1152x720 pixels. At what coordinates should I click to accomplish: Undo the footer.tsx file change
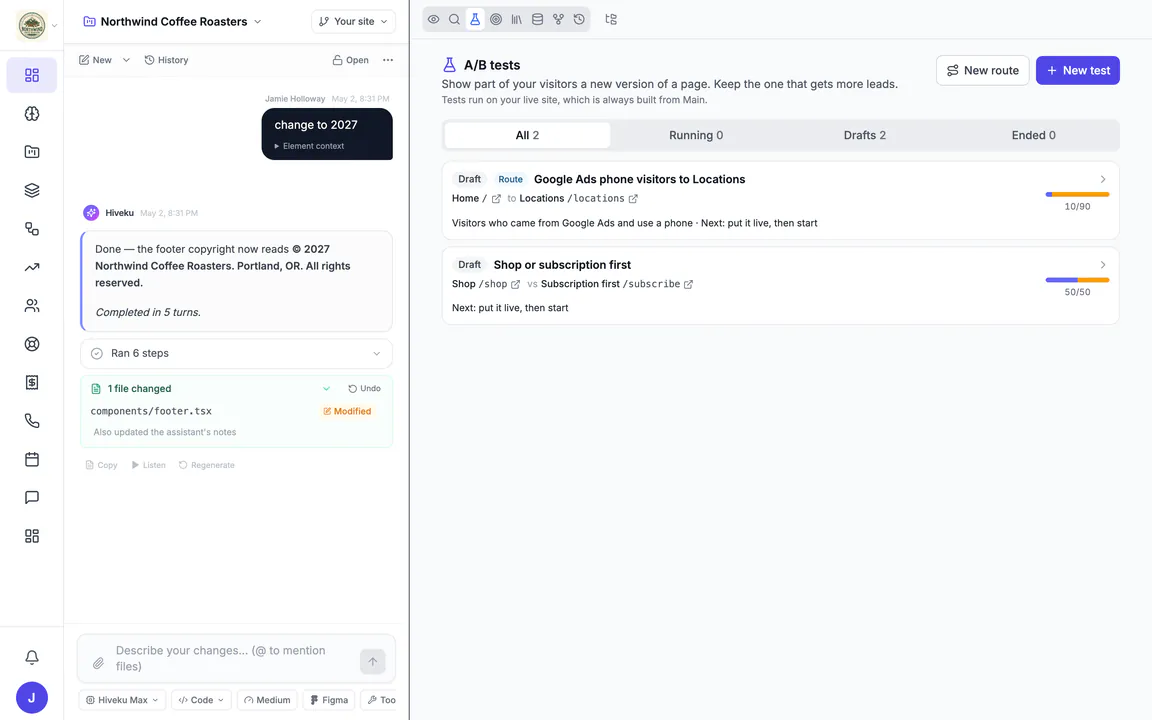click(364, 389)
